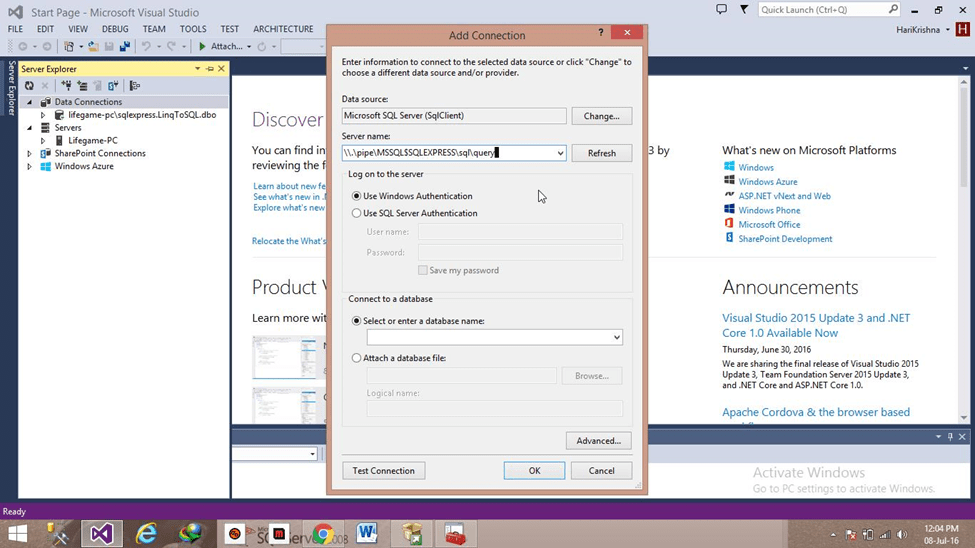Click the Quick Launch magnifier icon
975x548 pixels.
(894, 9)
